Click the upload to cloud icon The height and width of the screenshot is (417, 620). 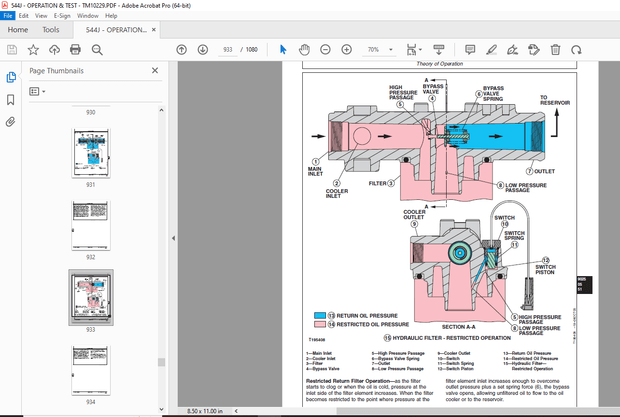pyautogui.click(x=54, y=49)
